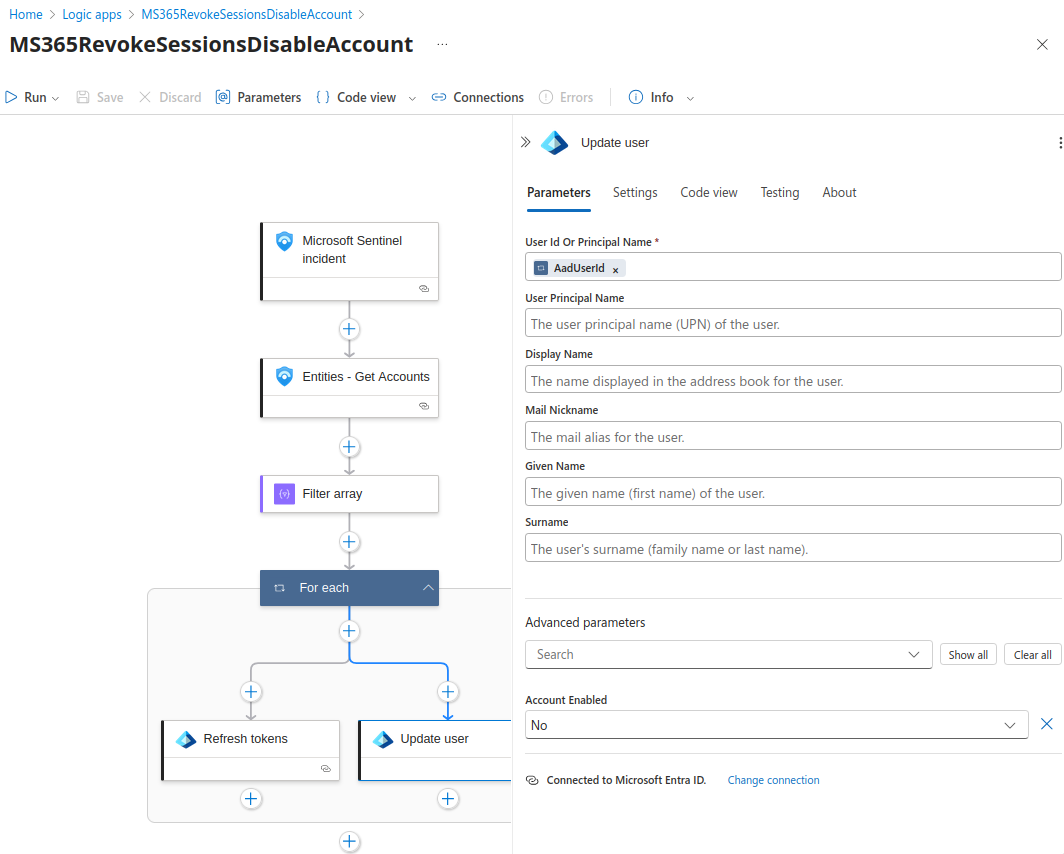This screenshot has width=1064, height=854.
Task: Click the Mail Nickname field
Action: [x=793, y=436]
